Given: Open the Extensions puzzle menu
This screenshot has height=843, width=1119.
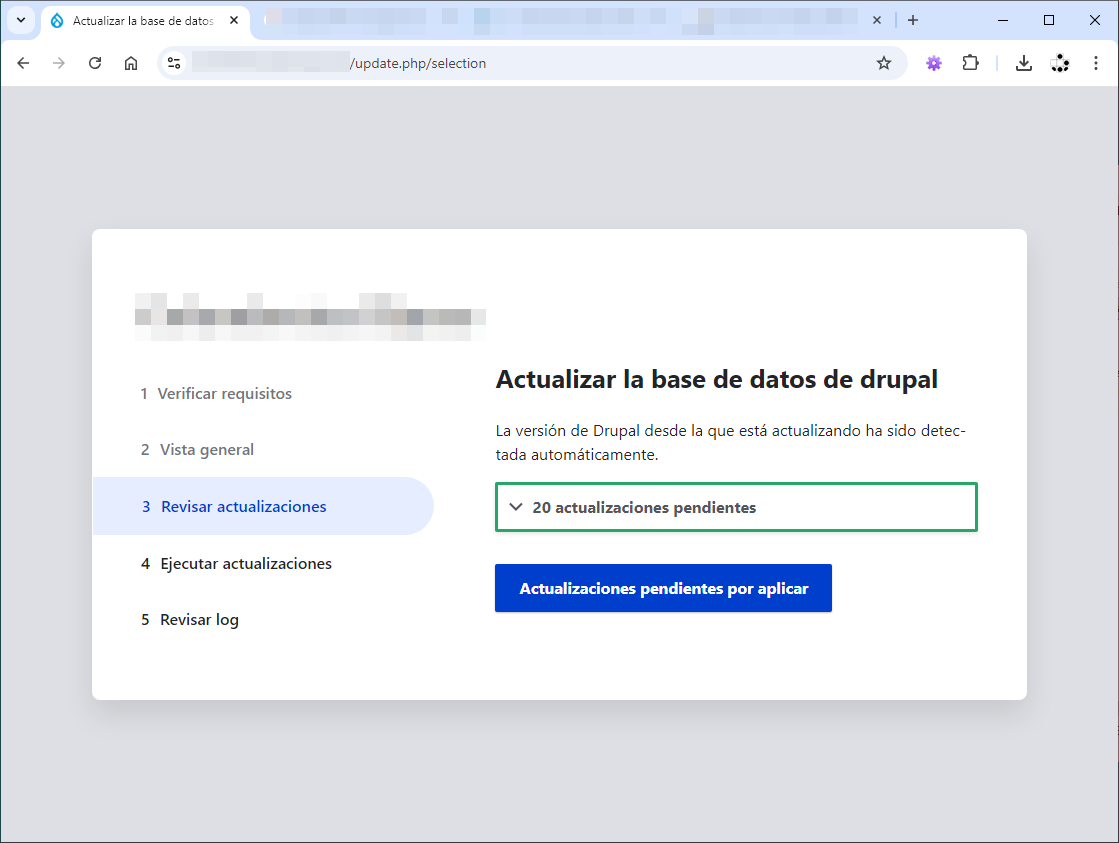Looking at the screenshot, I should tap(970, 63).
